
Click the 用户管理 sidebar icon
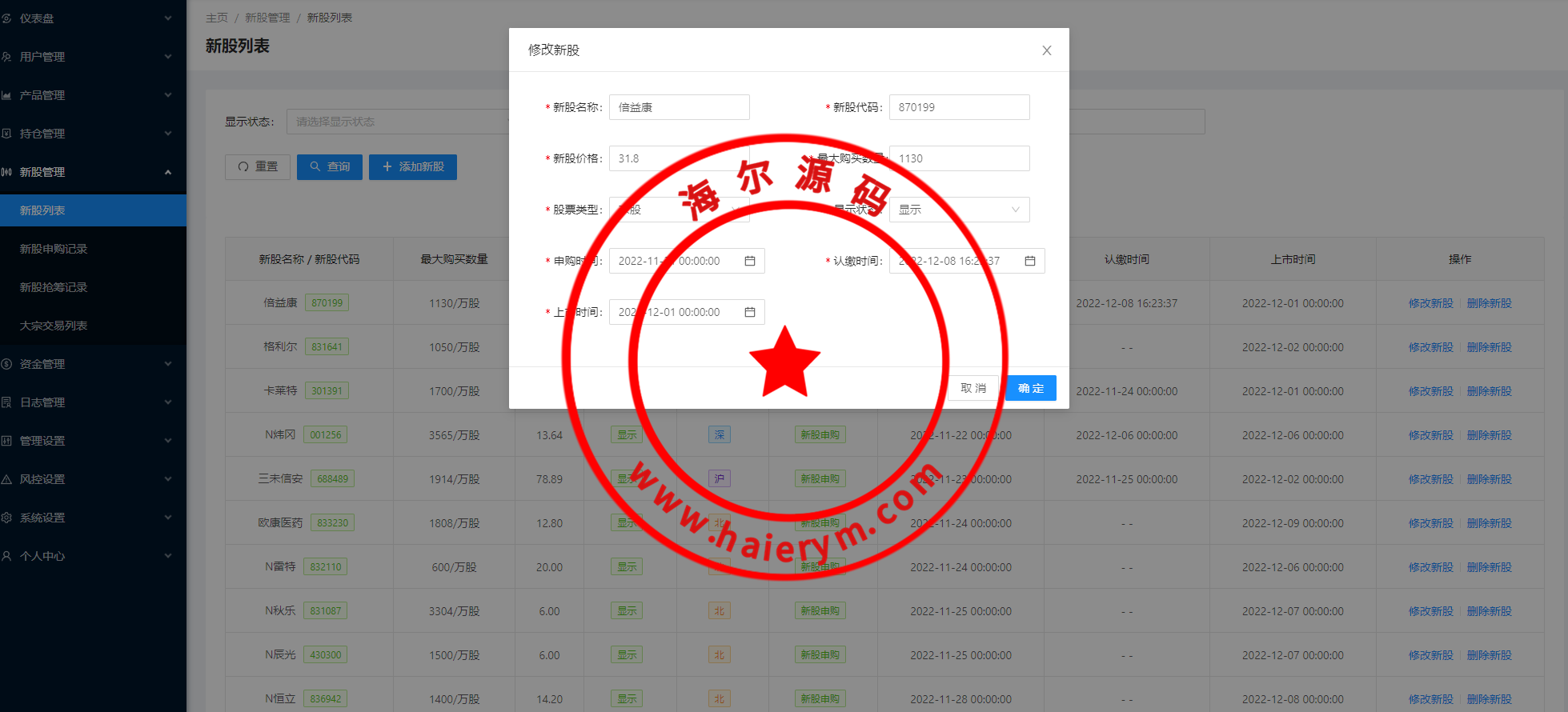pyautogui.click(x=6, y=57)
